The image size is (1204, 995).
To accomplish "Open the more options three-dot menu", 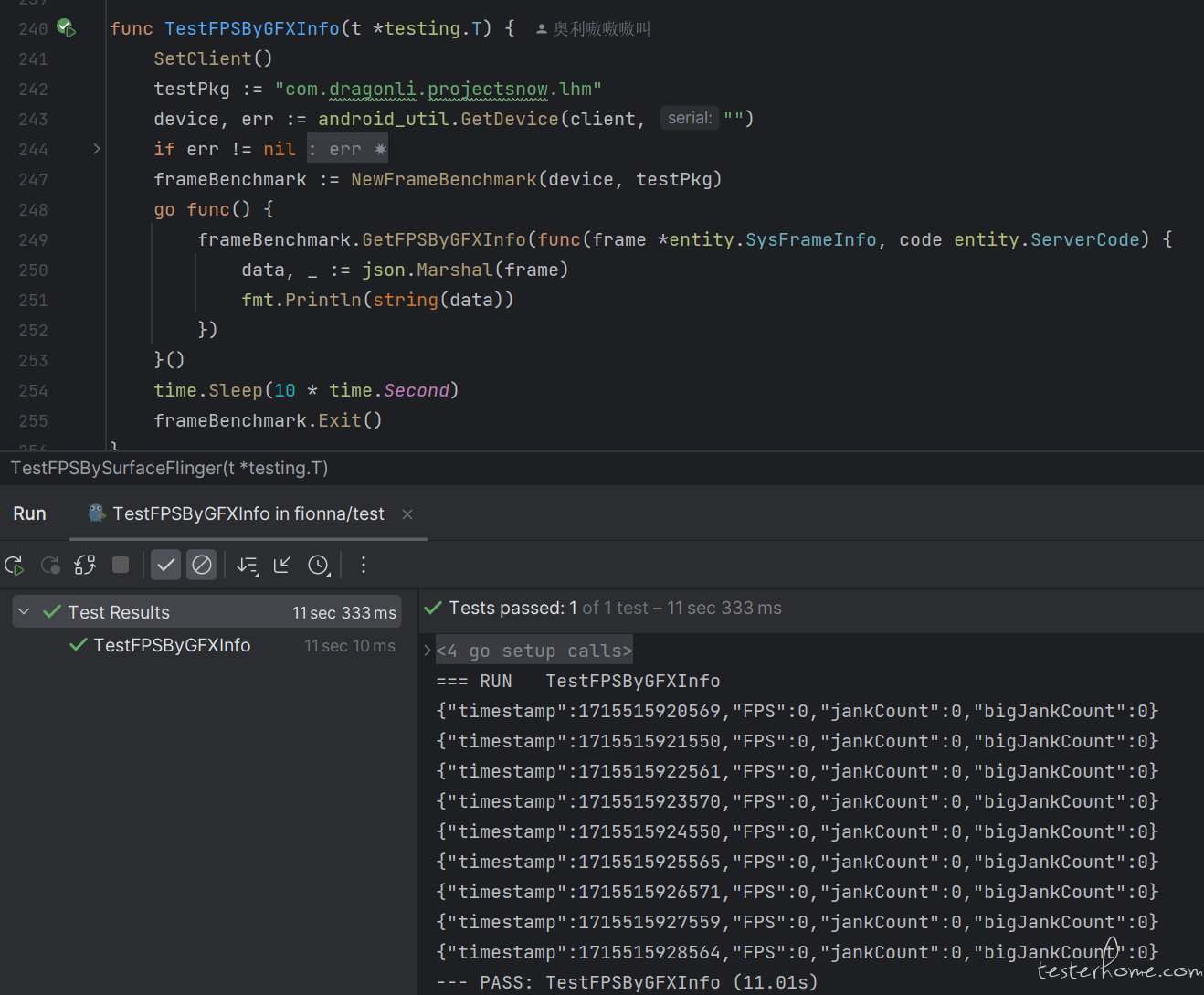I will click(x=364, y=566).
